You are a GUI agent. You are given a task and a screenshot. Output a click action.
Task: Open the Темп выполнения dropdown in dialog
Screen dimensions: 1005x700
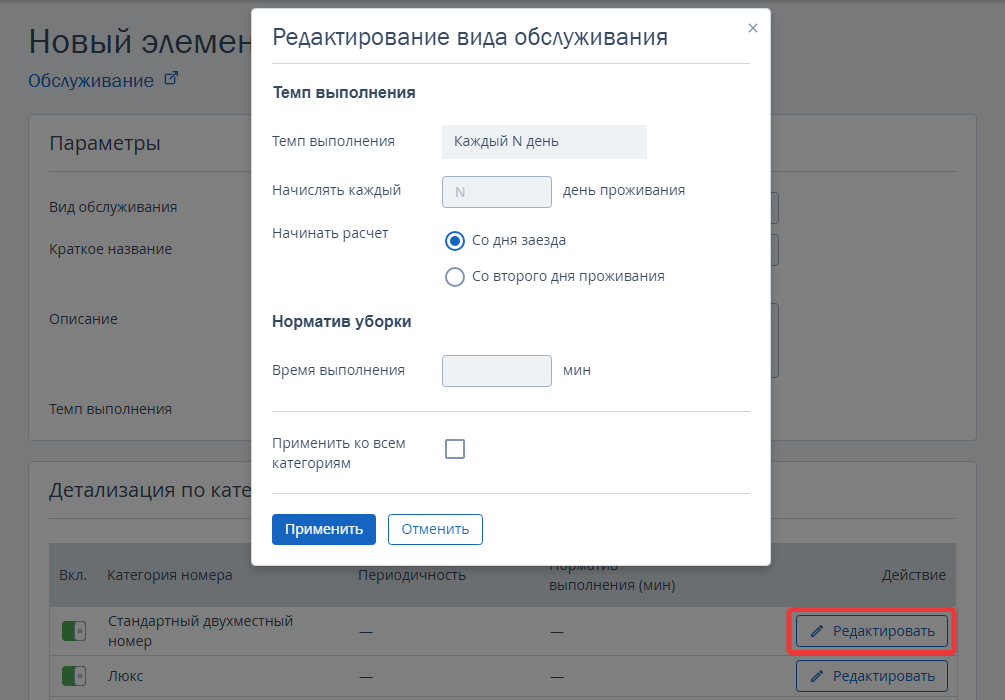544,142
